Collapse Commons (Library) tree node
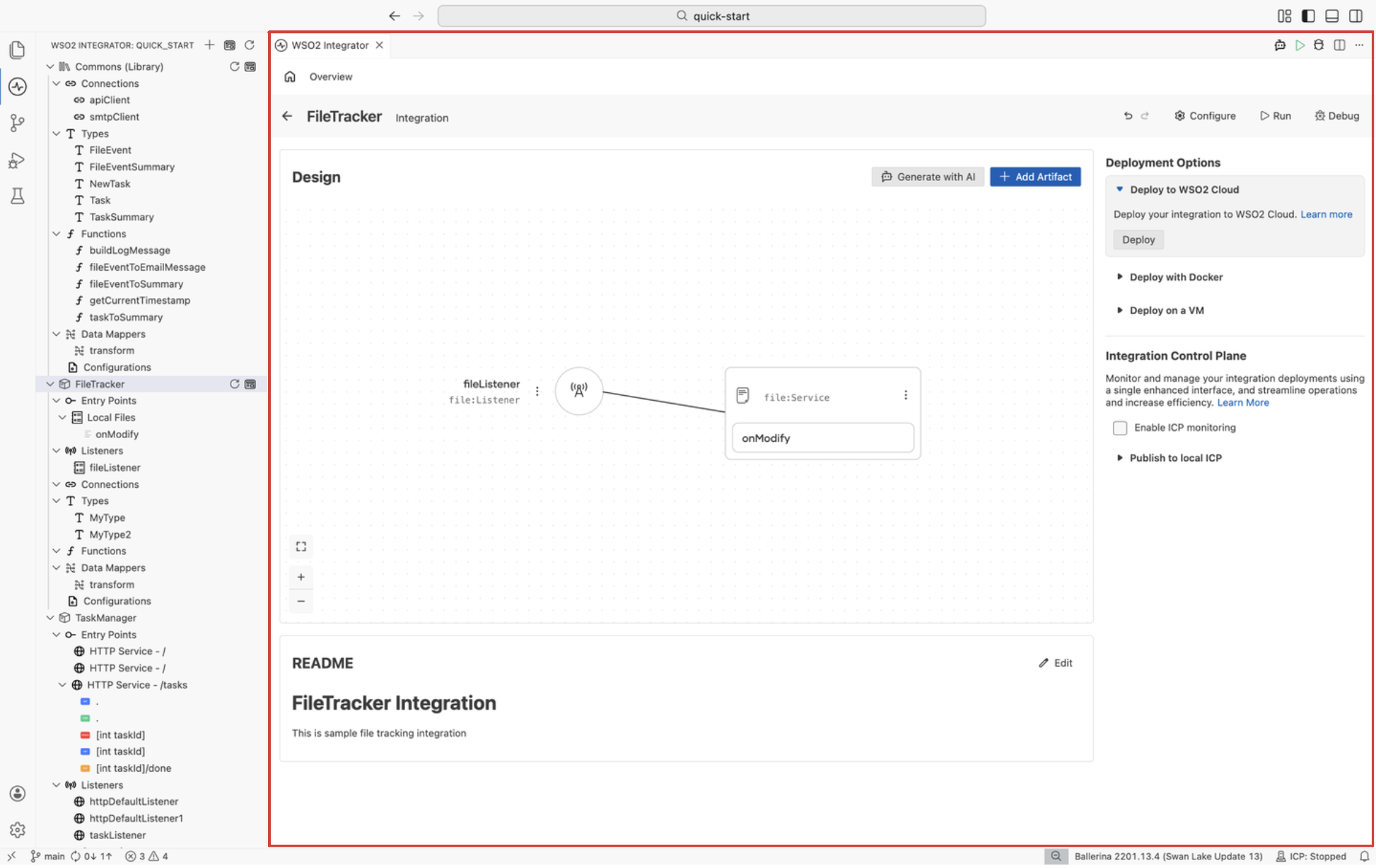1376x868 pixels. 50,66
